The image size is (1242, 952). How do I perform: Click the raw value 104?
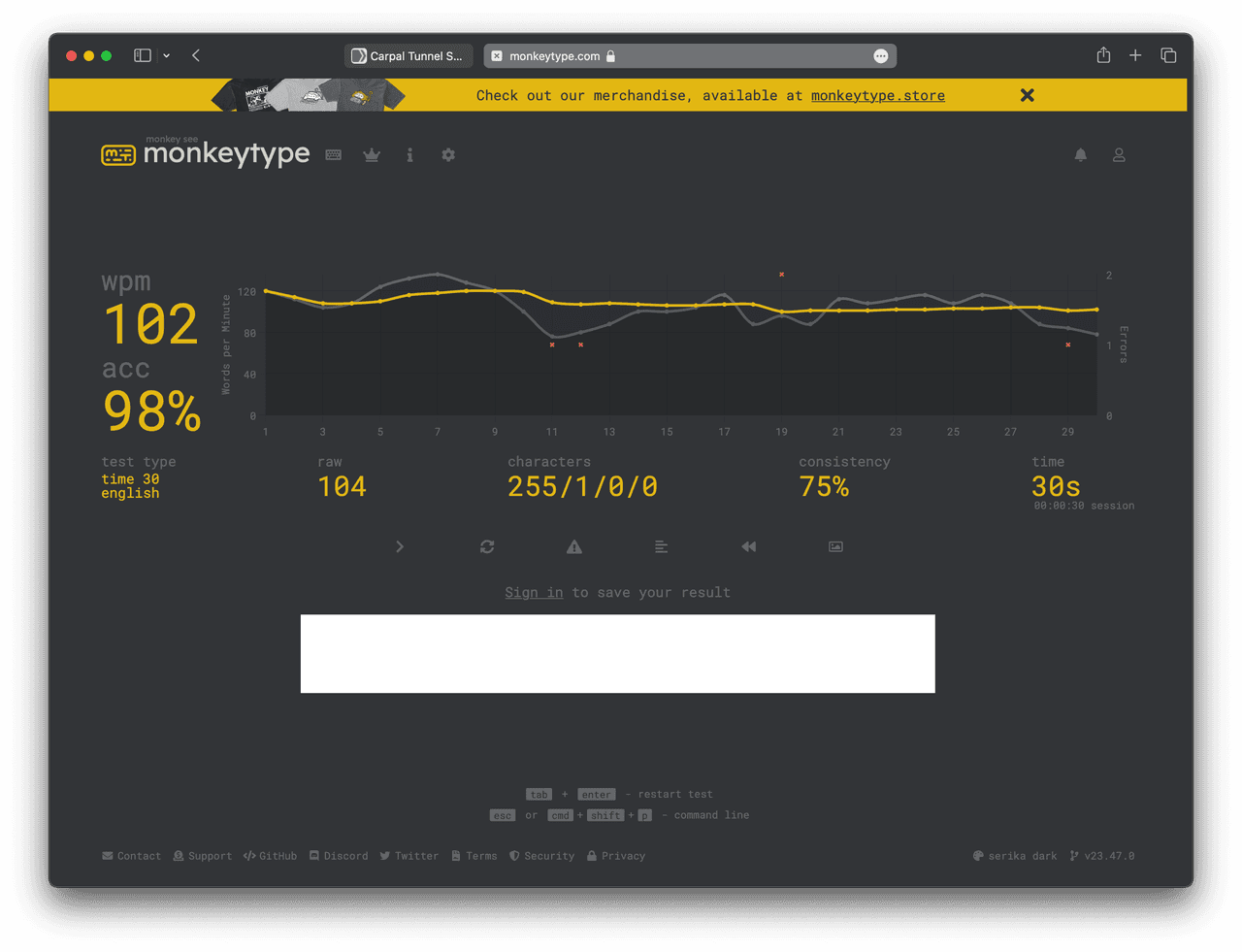[343, 486]
